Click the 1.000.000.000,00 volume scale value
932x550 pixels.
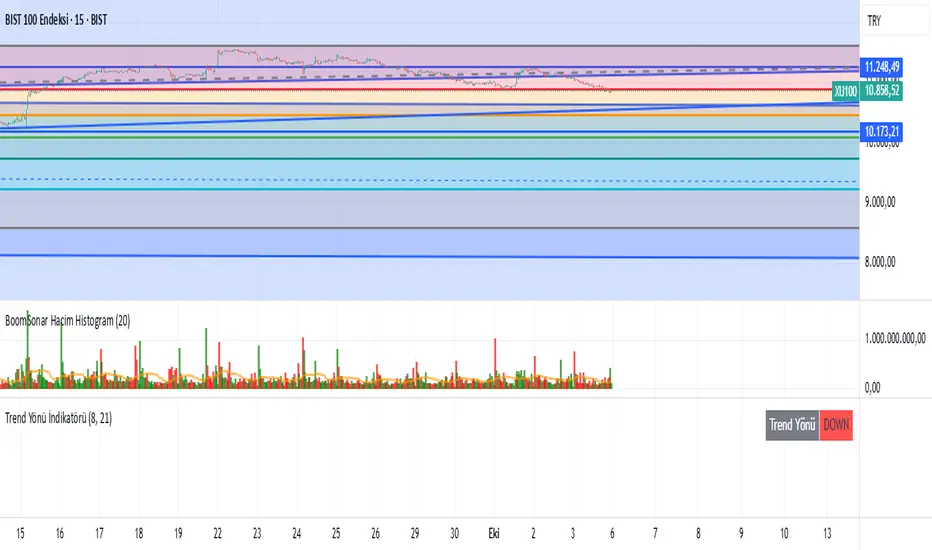tap(895, 338)
